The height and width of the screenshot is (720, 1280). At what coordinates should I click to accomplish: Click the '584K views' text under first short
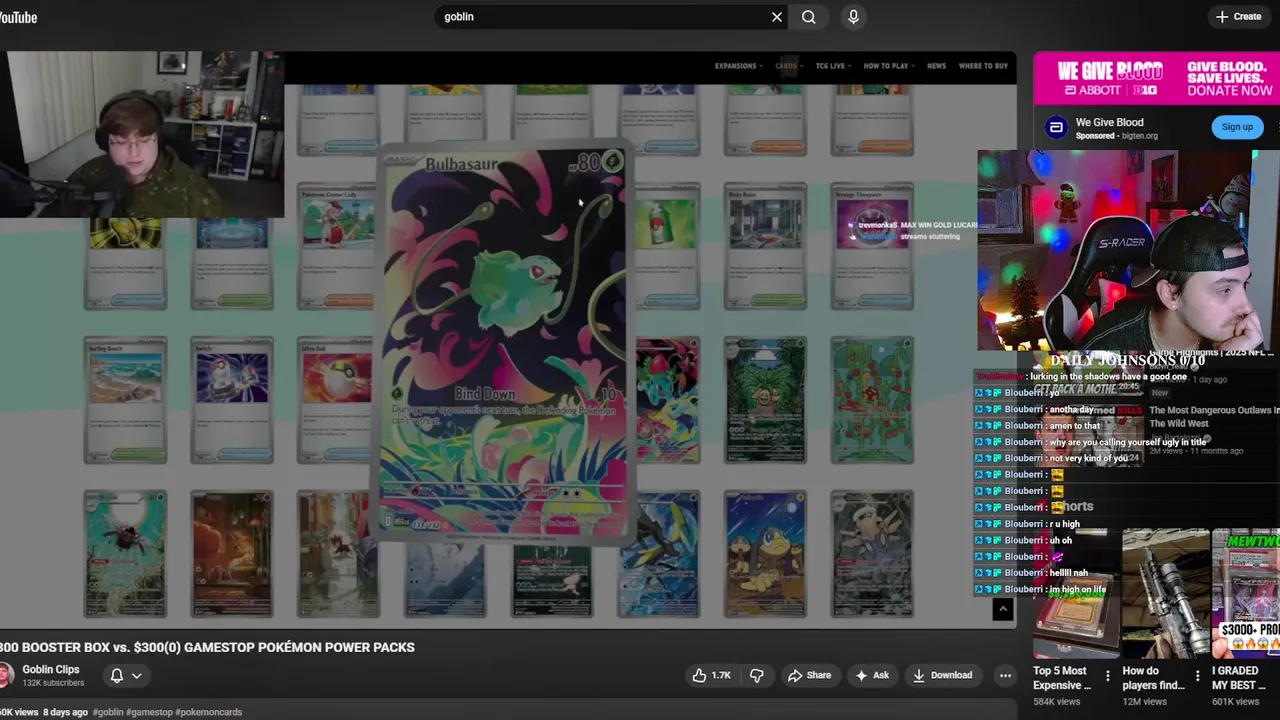[x=1057, y=702]
